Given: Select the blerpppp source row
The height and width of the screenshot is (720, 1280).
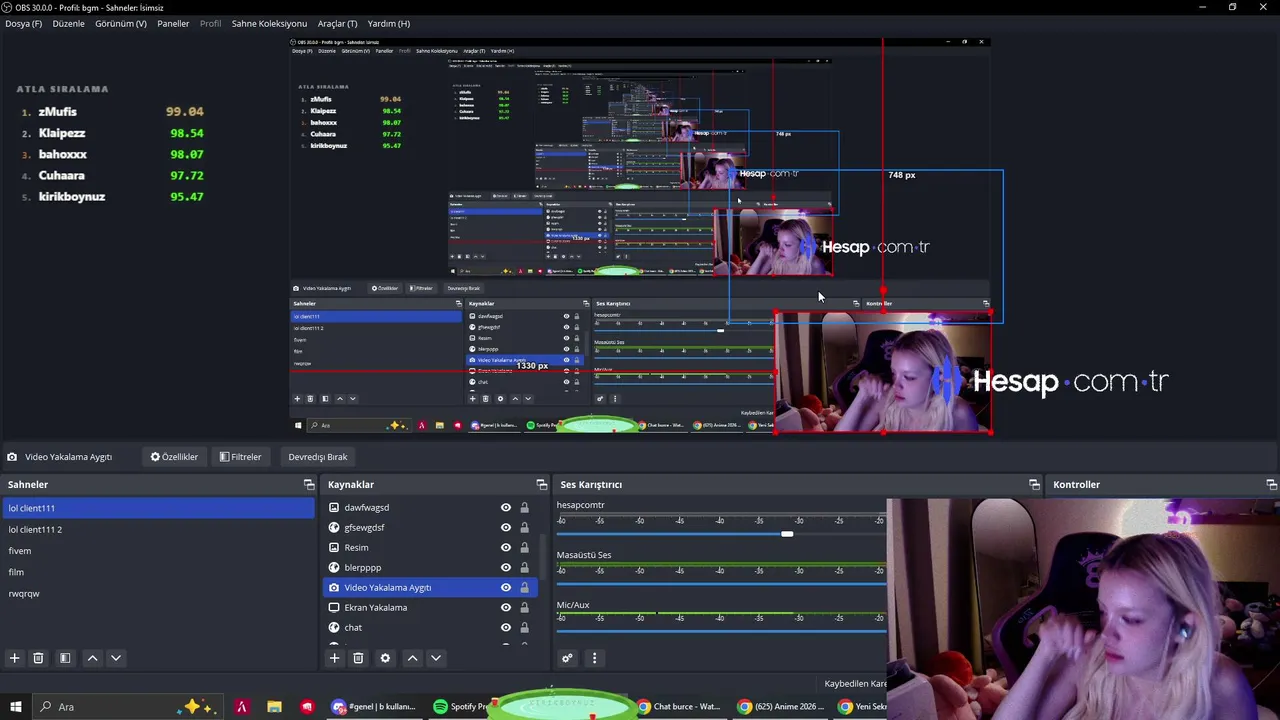Looking at the screenshot, I should pos(430,567).
